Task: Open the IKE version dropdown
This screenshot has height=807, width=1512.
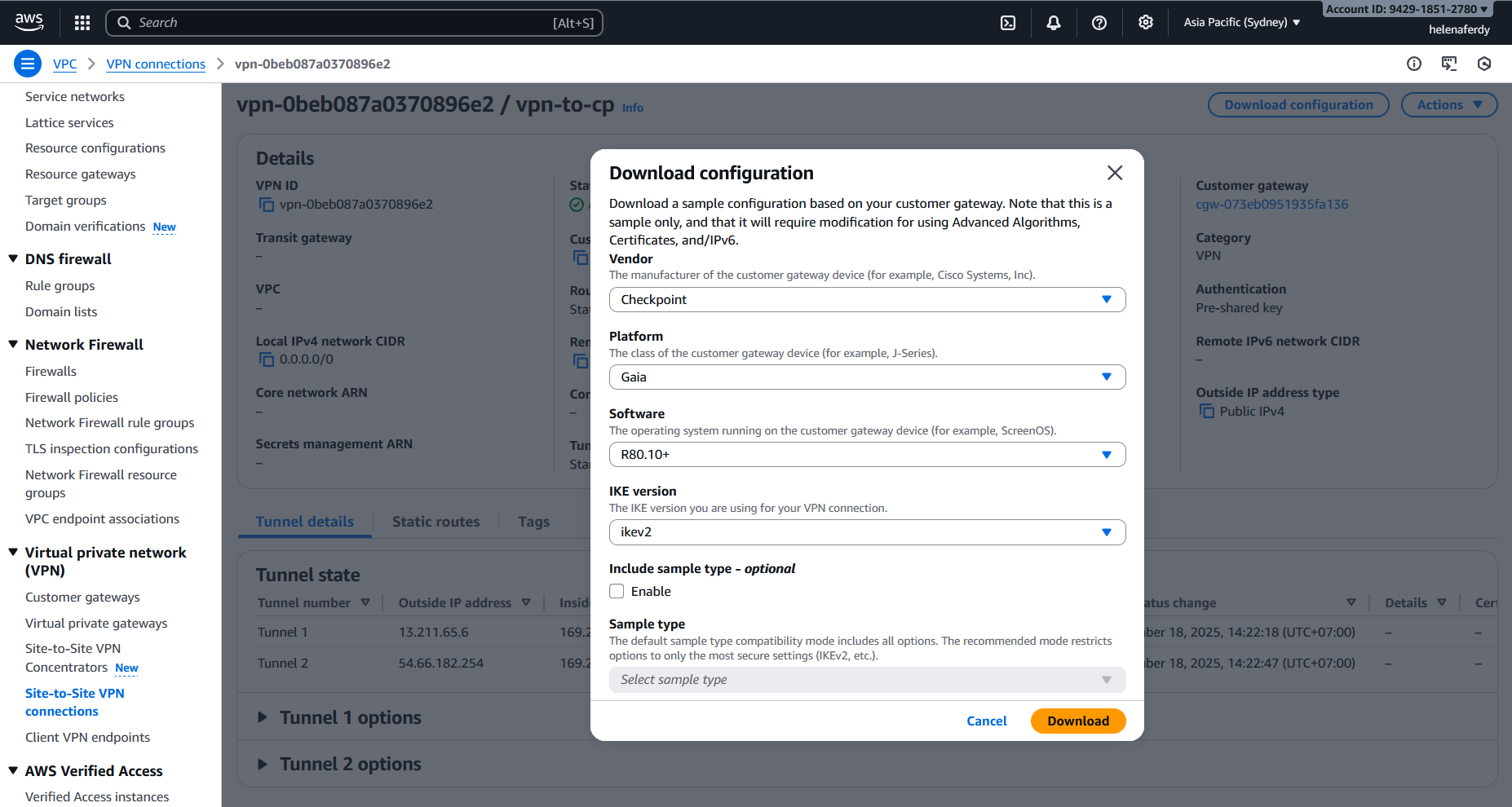Action: (x=867, y=532)
